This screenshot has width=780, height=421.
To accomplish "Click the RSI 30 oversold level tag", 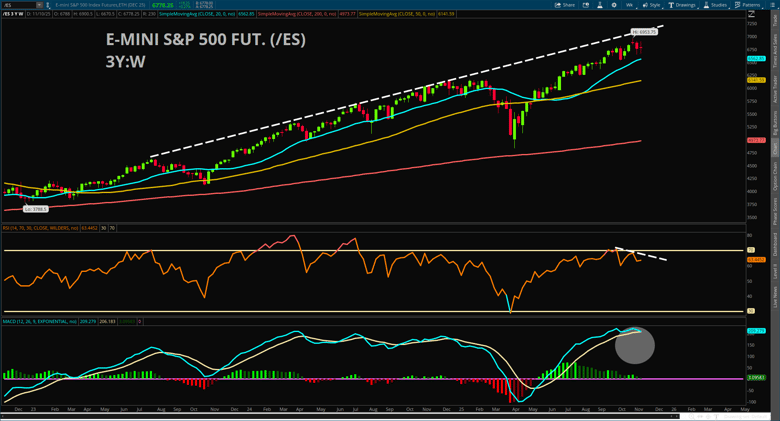I will [751, 311].
